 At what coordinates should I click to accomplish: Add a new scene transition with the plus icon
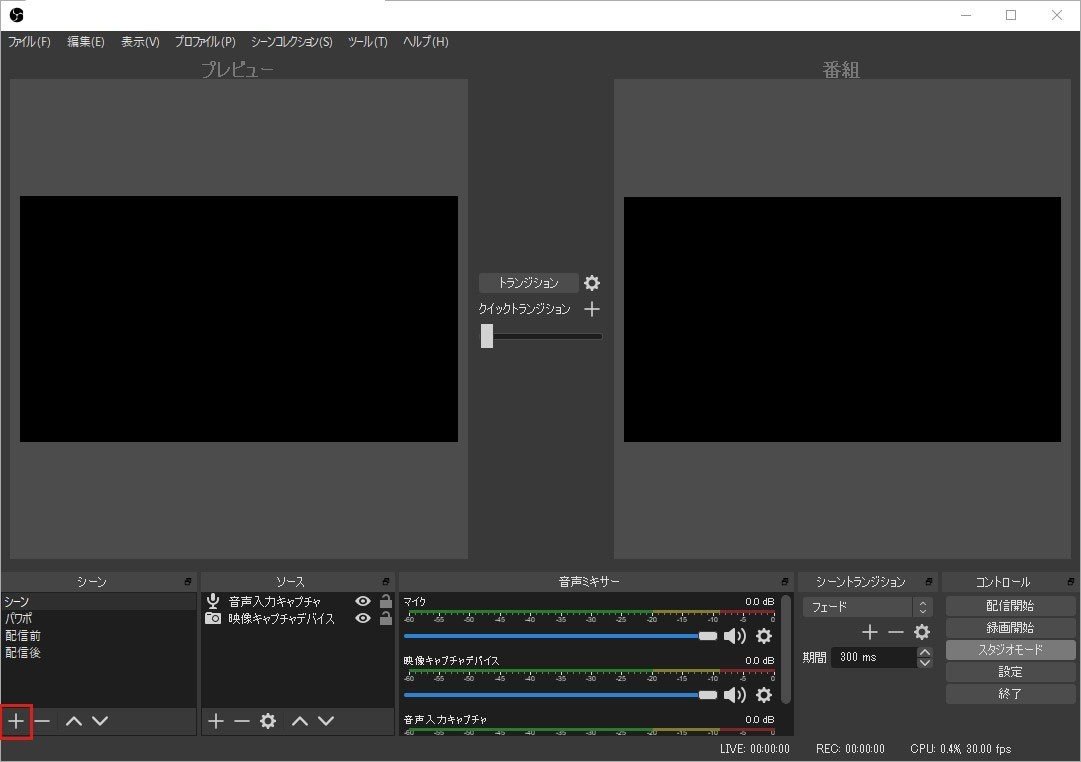870,632
